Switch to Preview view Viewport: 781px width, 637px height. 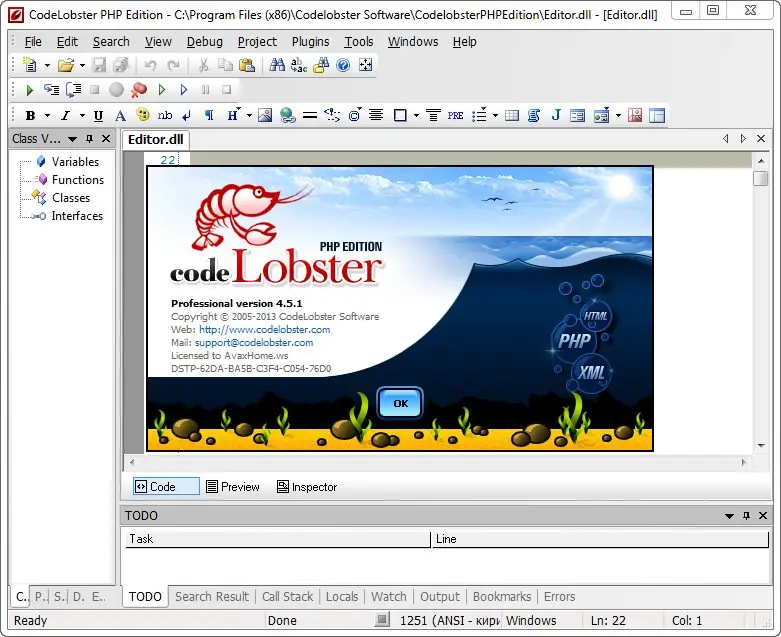tap(233, 487)
